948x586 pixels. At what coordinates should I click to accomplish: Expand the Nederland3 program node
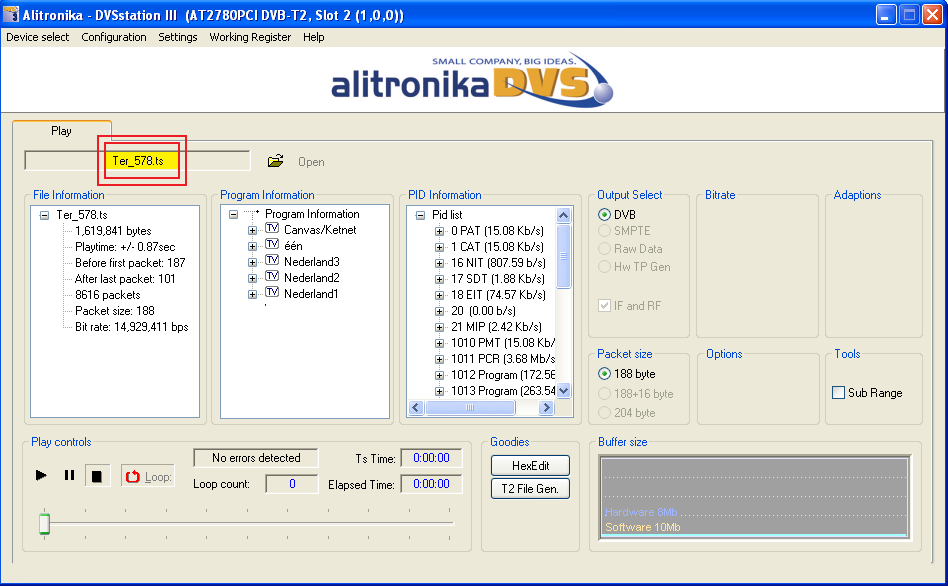253,262
